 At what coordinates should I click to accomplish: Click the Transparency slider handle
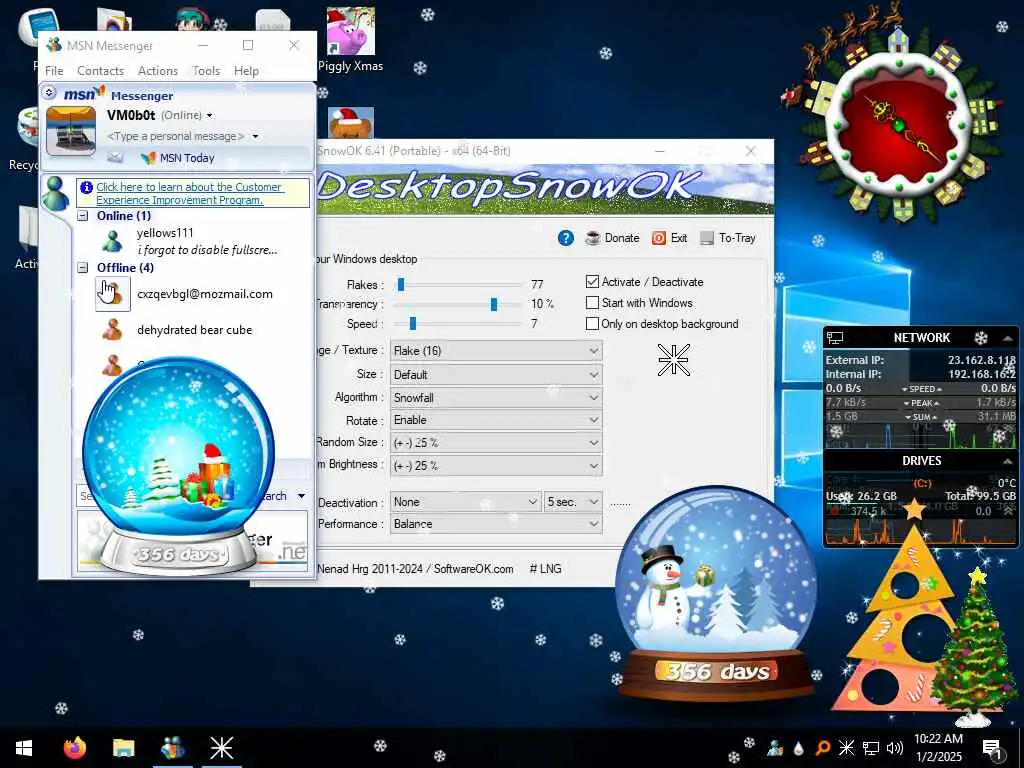click(x=494, y=304)
